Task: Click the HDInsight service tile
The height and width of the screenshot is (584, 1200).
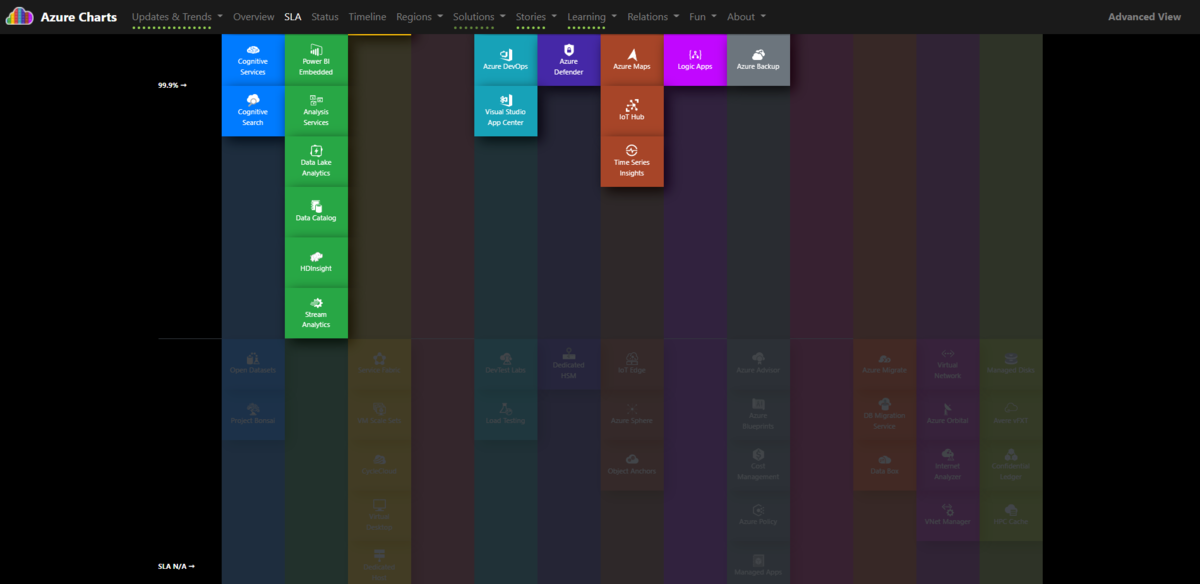Action: coord(316,262)
